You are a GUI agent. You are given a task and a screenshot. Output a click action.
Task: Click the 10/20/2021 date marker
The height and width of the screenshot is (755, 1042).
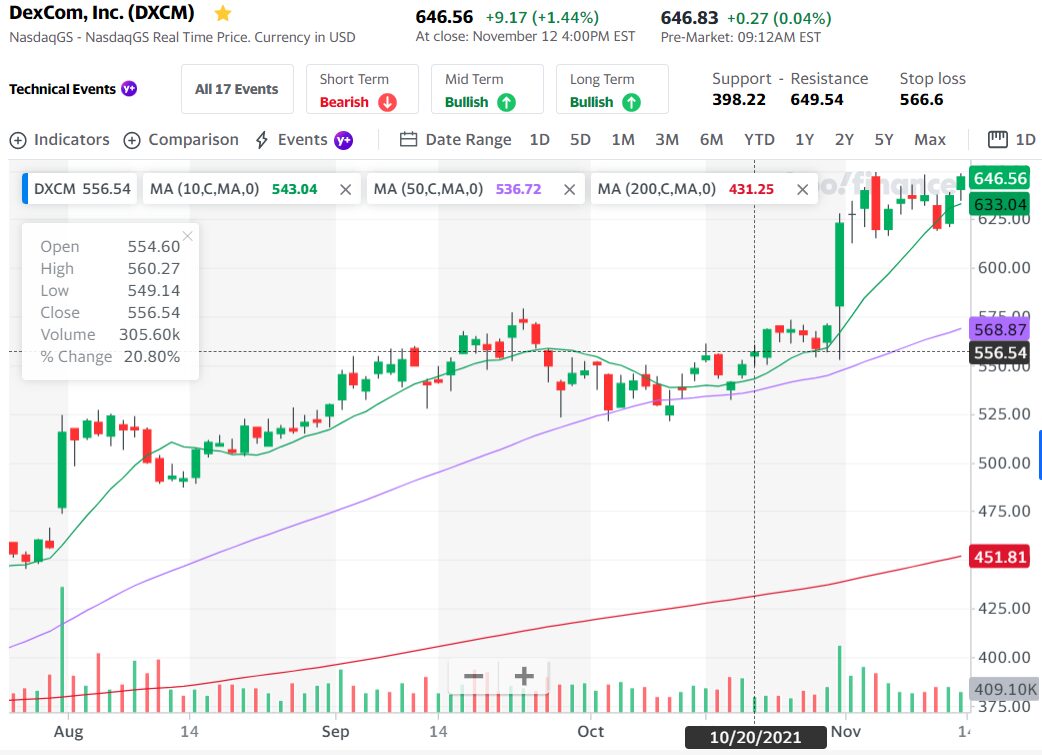point(756,737)
